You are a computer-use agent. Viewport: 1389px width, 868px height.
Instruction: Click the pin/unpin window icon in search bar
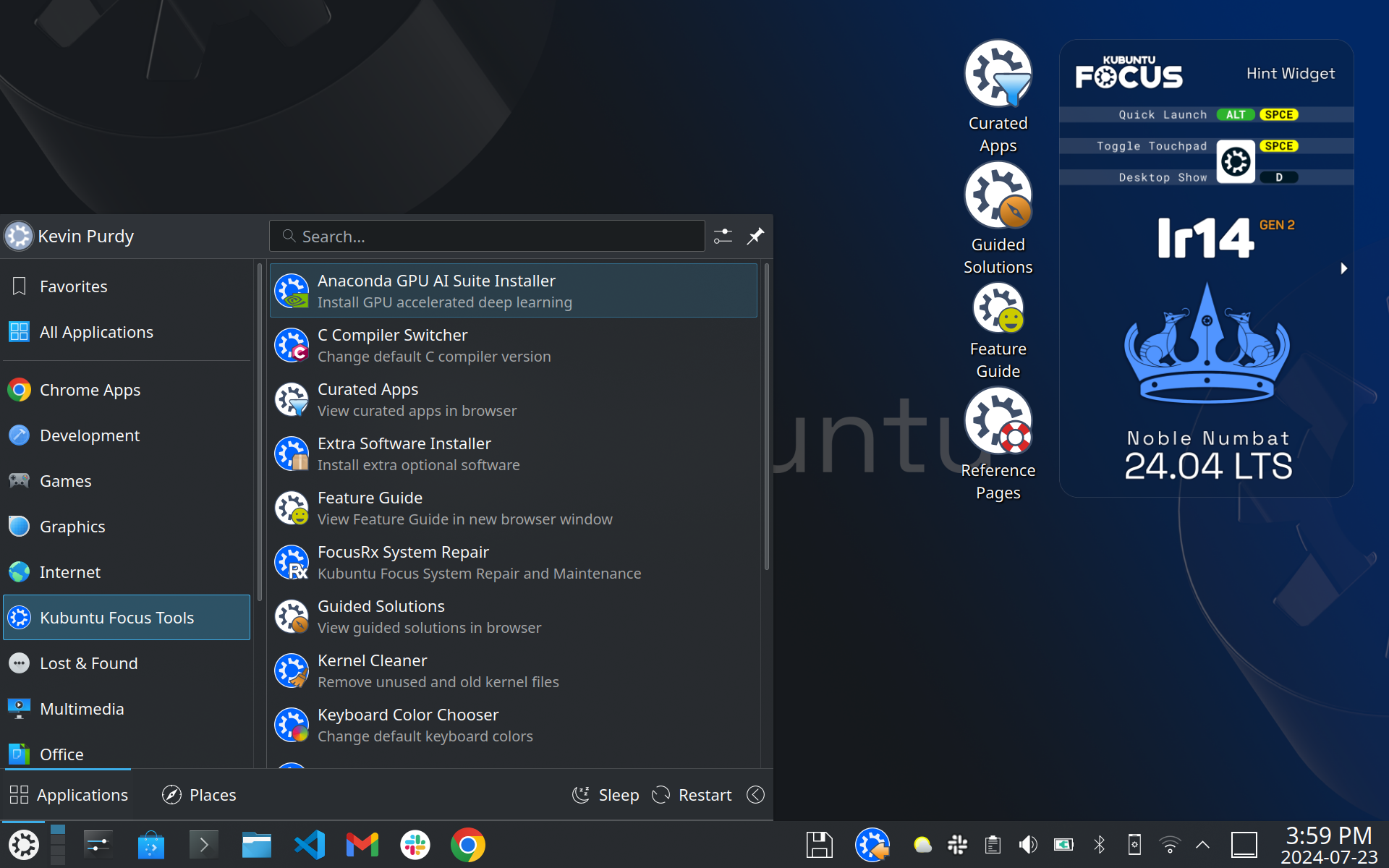[x=756, y=235]
